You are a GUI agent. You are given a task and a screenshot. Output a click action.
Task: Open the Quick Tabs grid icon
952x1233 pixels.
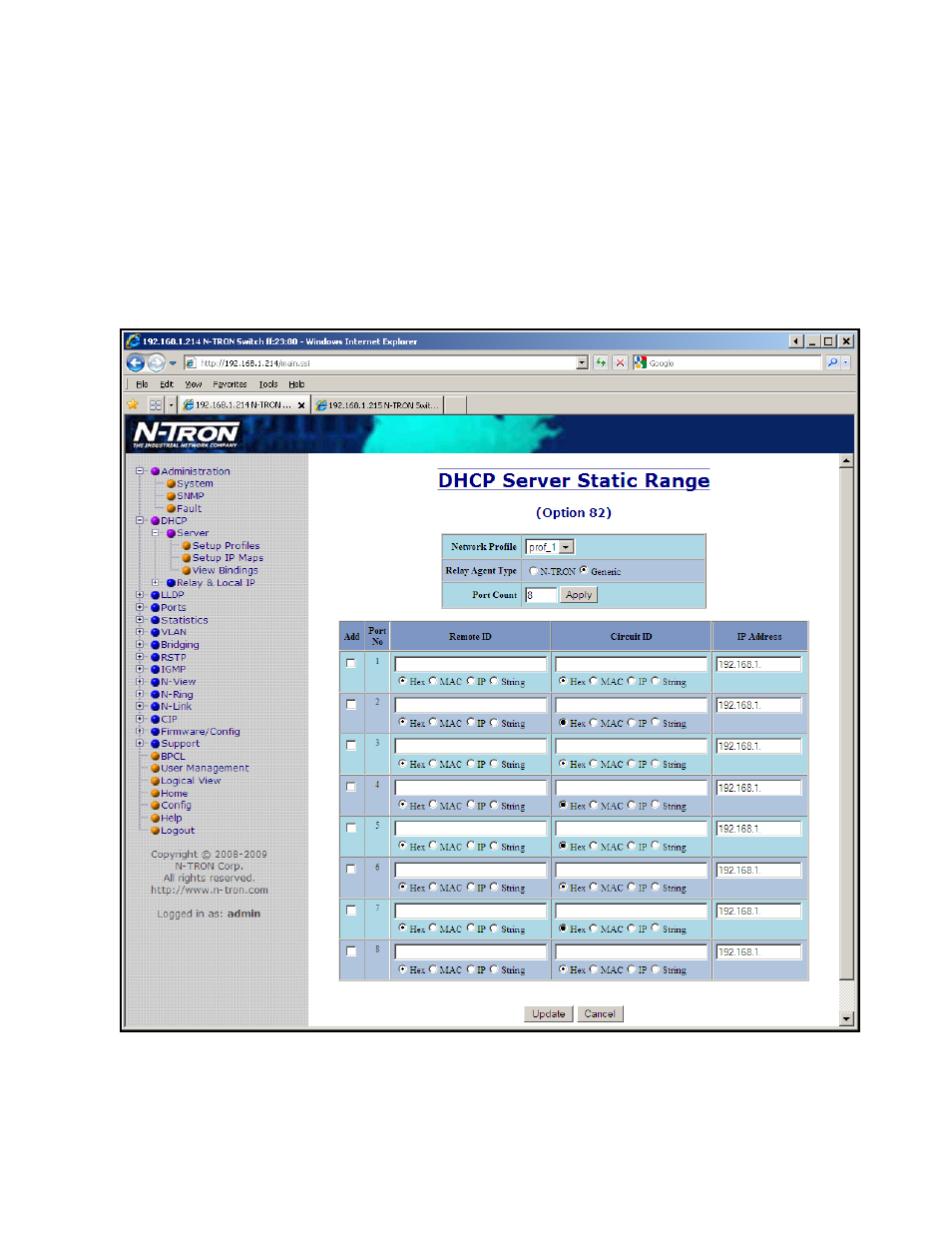156,404
